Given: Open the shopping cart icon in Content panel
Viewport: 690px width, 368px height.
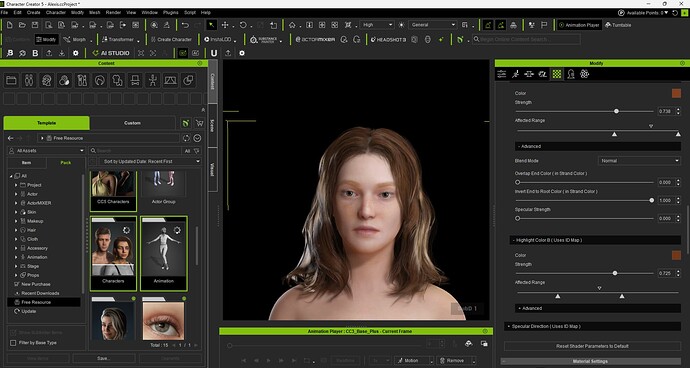Looking at the screenshot, I should [199, 123].
